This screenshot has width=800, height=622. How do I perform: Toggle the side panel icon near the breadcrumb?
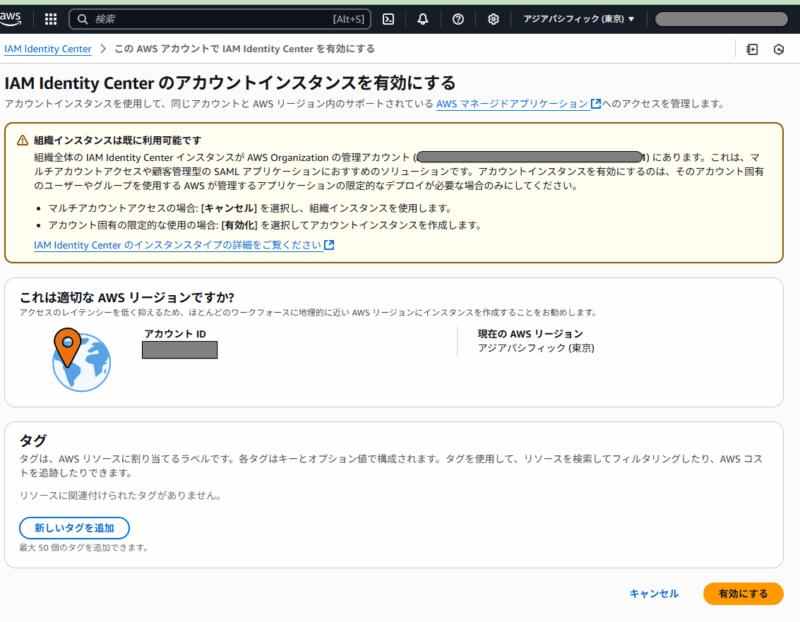coord(752,49)
